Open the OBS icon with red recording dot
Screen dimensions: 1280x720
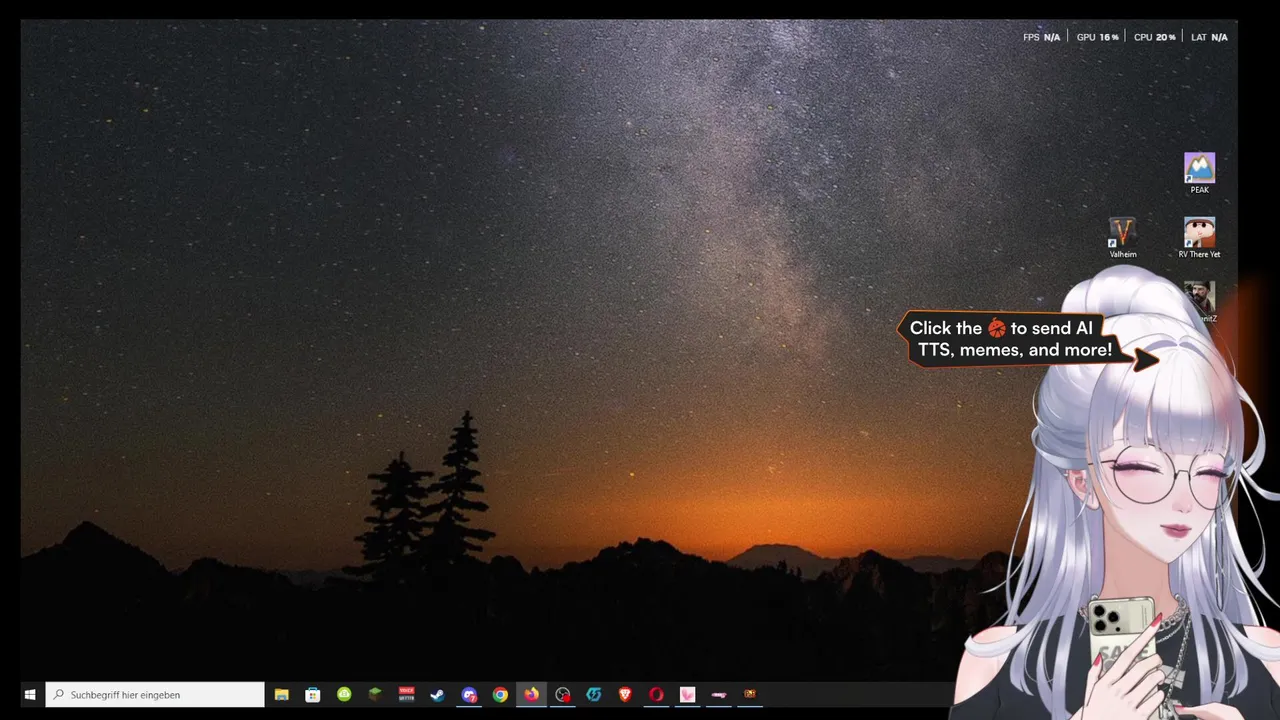(562, 694)
